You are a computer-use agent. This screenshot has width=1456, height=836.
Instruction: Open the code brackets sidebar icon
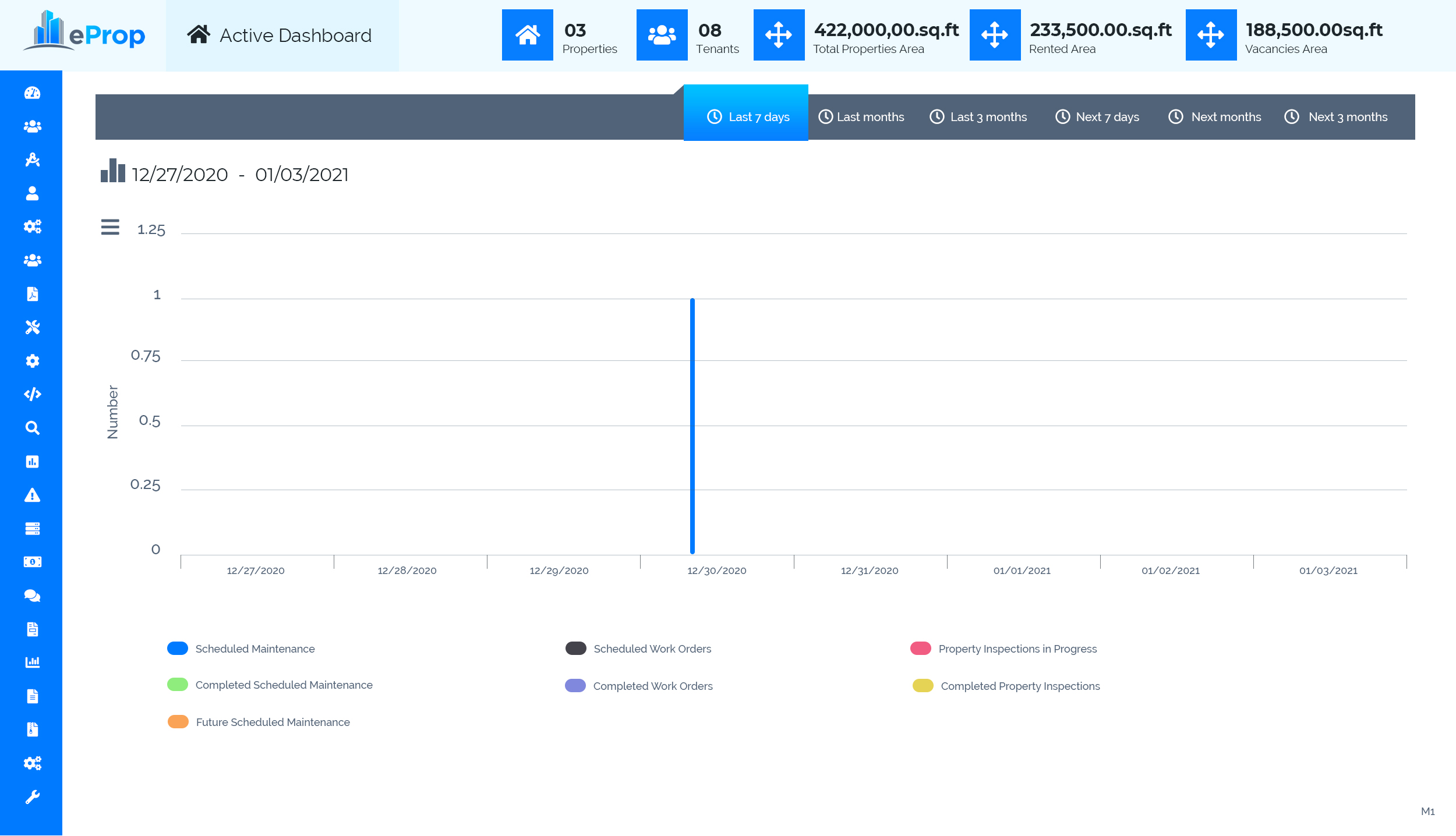[x=33, y=395]
